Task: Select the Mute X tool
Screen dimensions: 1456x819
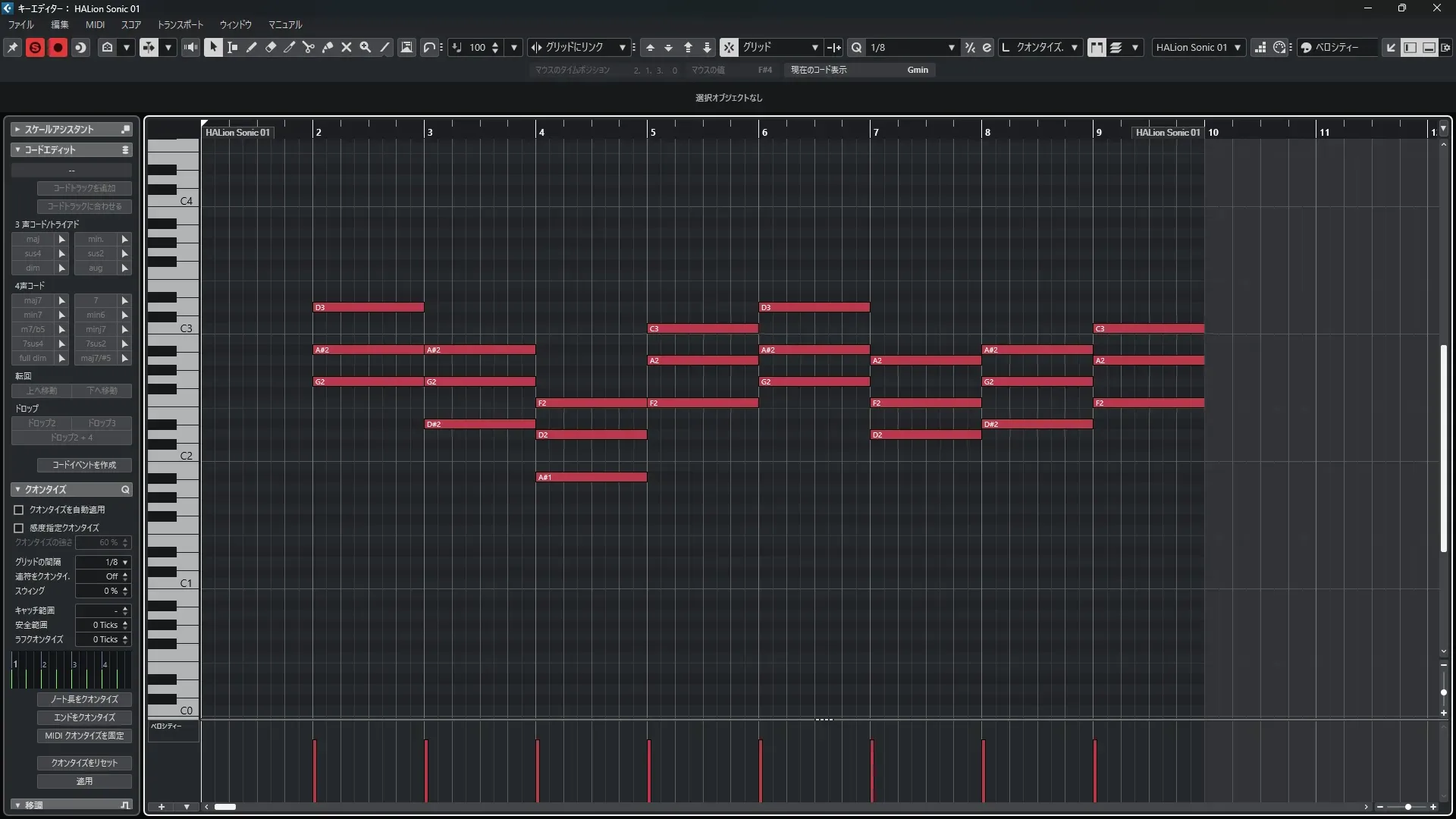Action: pyautogui.click(x=347, y=47)
